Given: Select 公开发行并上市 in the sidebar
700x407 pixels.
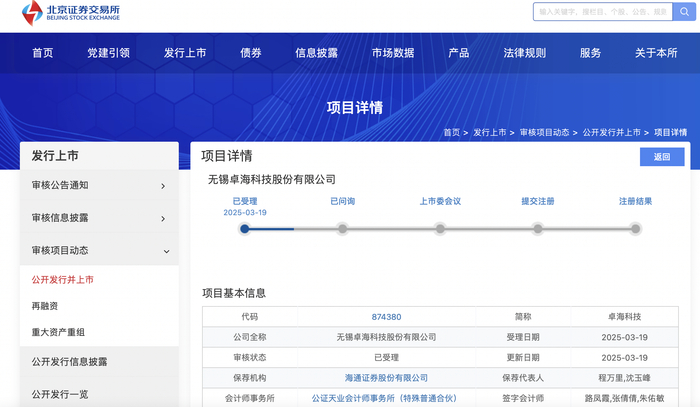Looking at the screenshot, I should pos(62,280).
